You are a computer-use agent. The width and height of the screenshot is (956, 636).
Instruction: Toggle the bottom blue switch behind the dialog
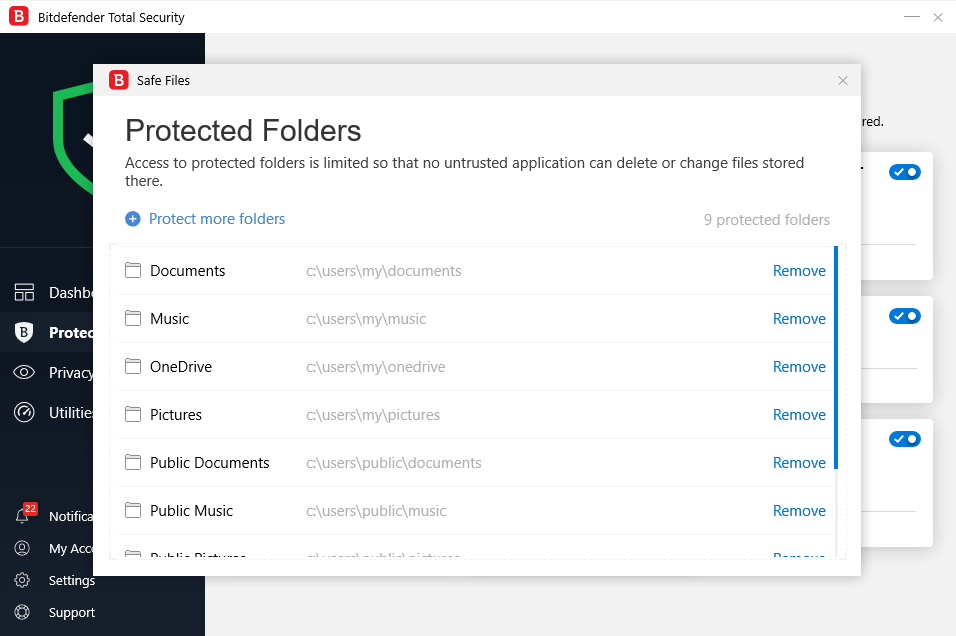coord(905,439)
